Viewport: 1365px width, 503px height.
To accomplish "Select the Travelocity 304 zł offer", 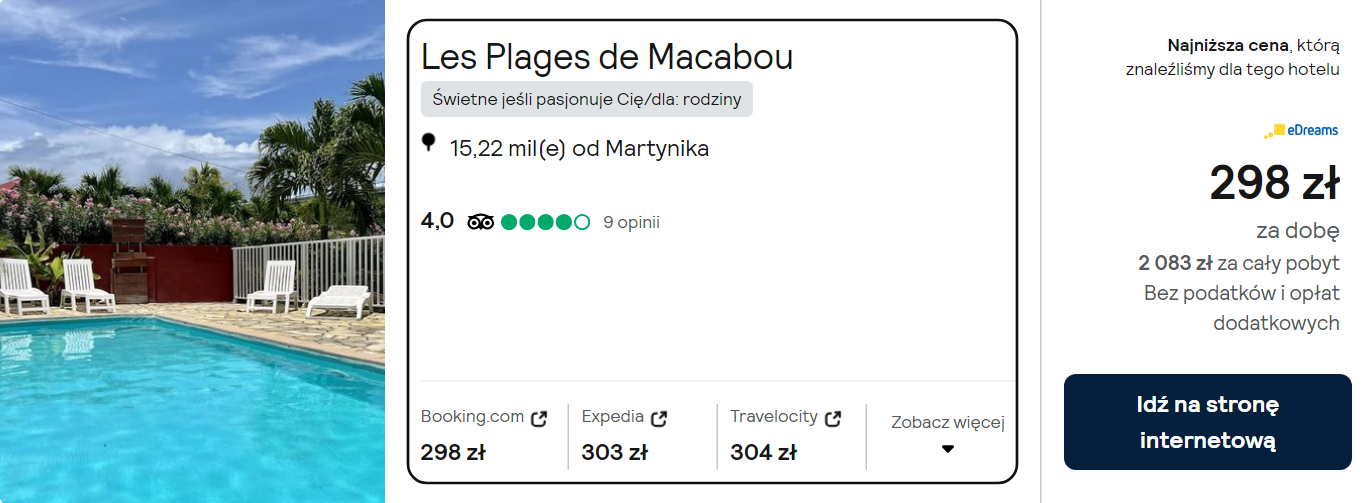I will point(763,452).
